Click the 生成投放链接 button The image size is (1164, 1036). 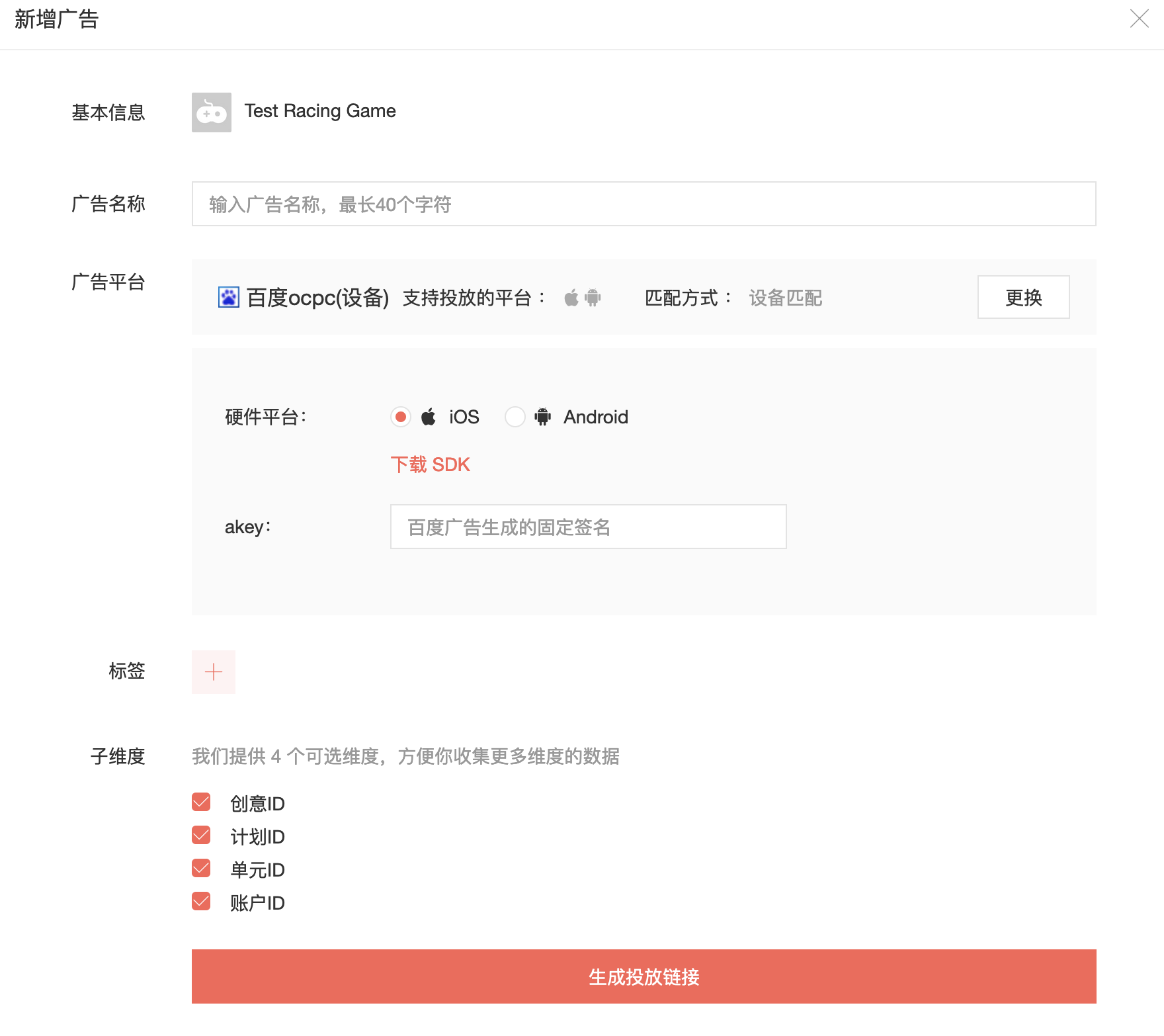click(x=644, y=976)
